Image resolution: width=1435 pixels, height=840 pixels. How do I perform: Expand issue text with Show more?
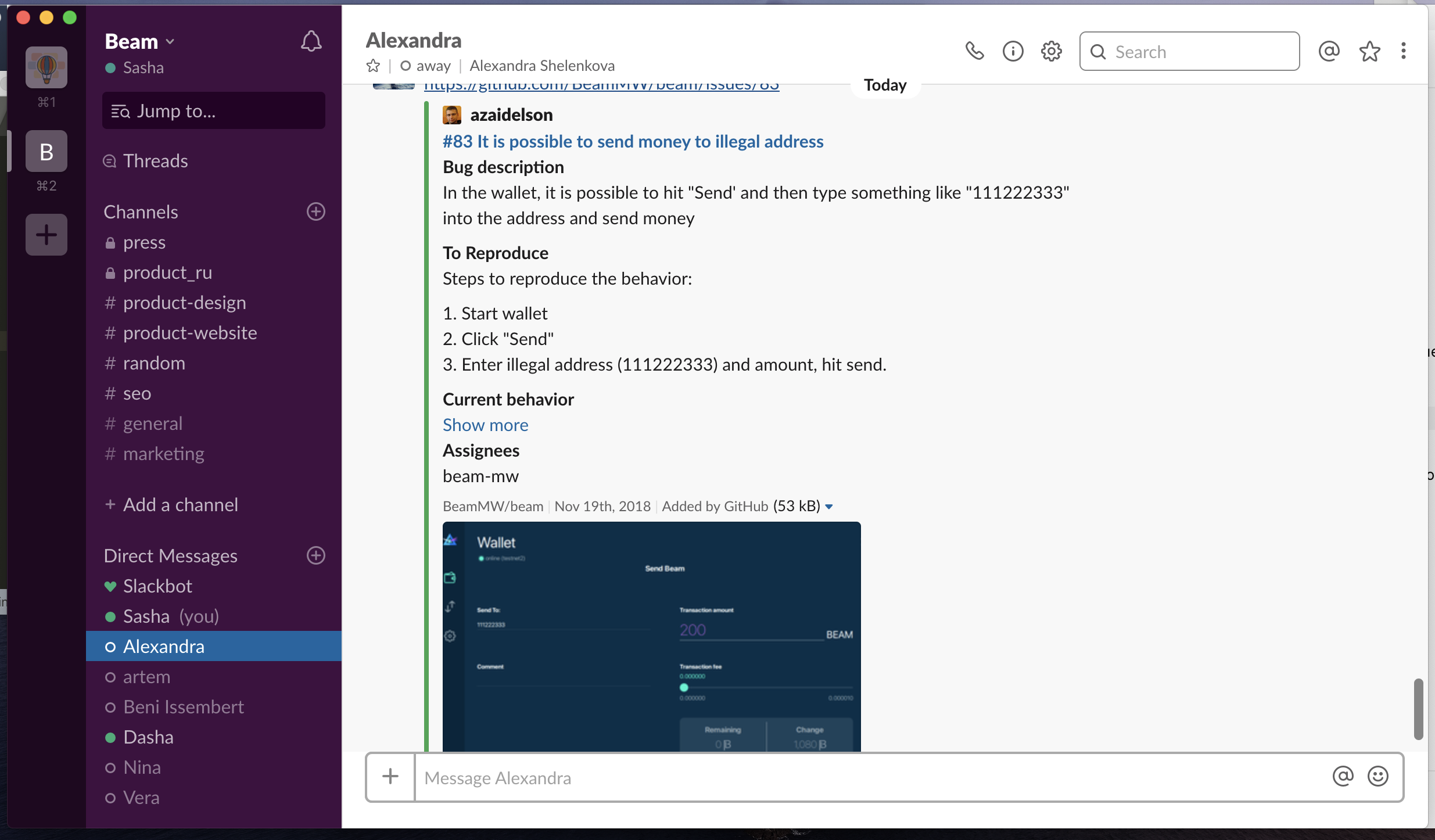point(485,425)
